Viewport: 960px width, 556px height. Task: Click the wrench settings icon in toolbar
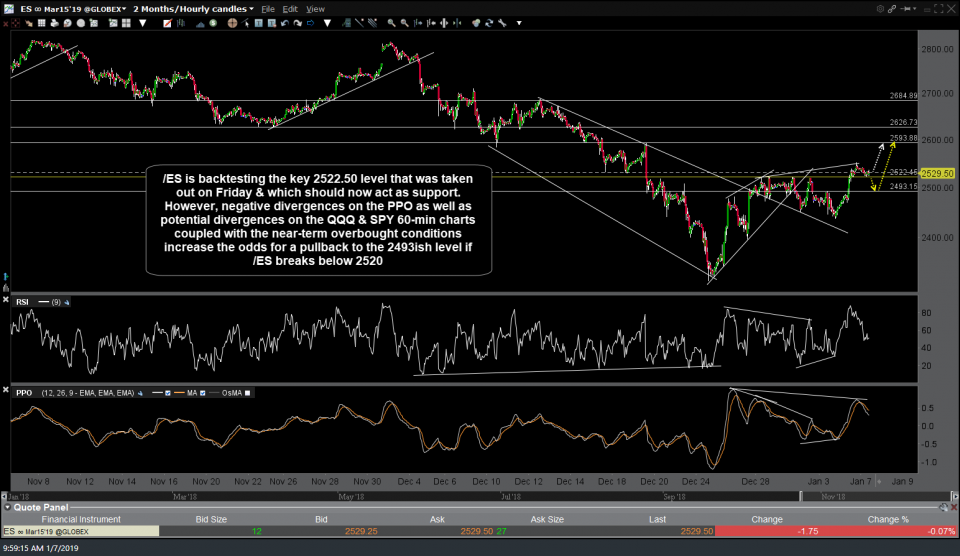coord(502,23)
